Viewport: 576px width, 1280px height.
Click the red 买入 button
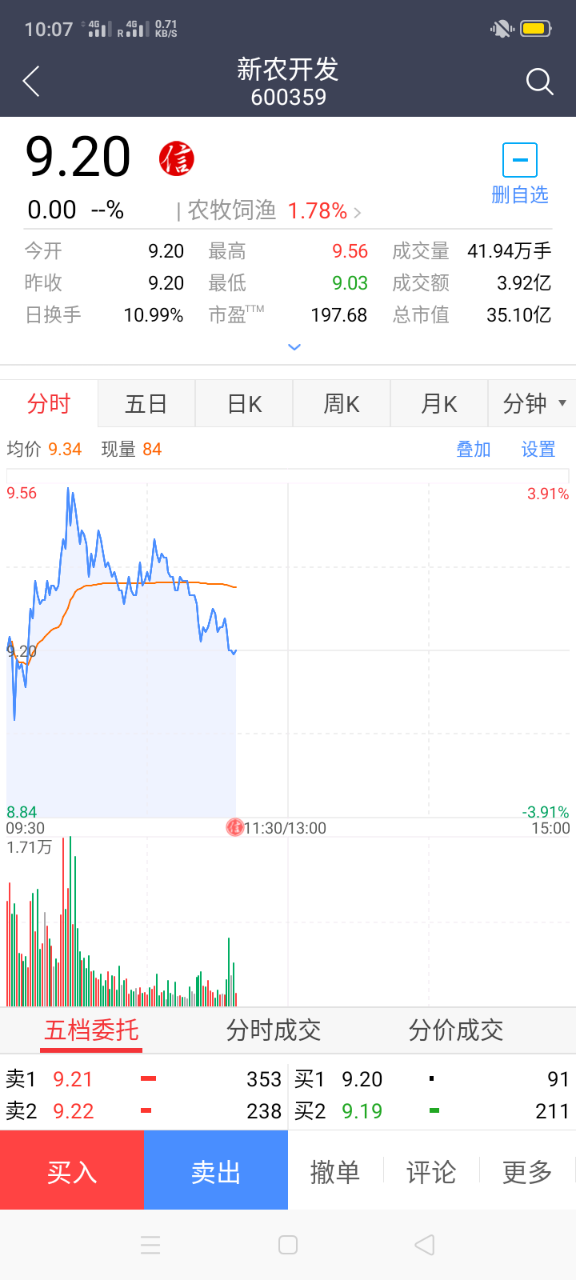click(72, 1171)
